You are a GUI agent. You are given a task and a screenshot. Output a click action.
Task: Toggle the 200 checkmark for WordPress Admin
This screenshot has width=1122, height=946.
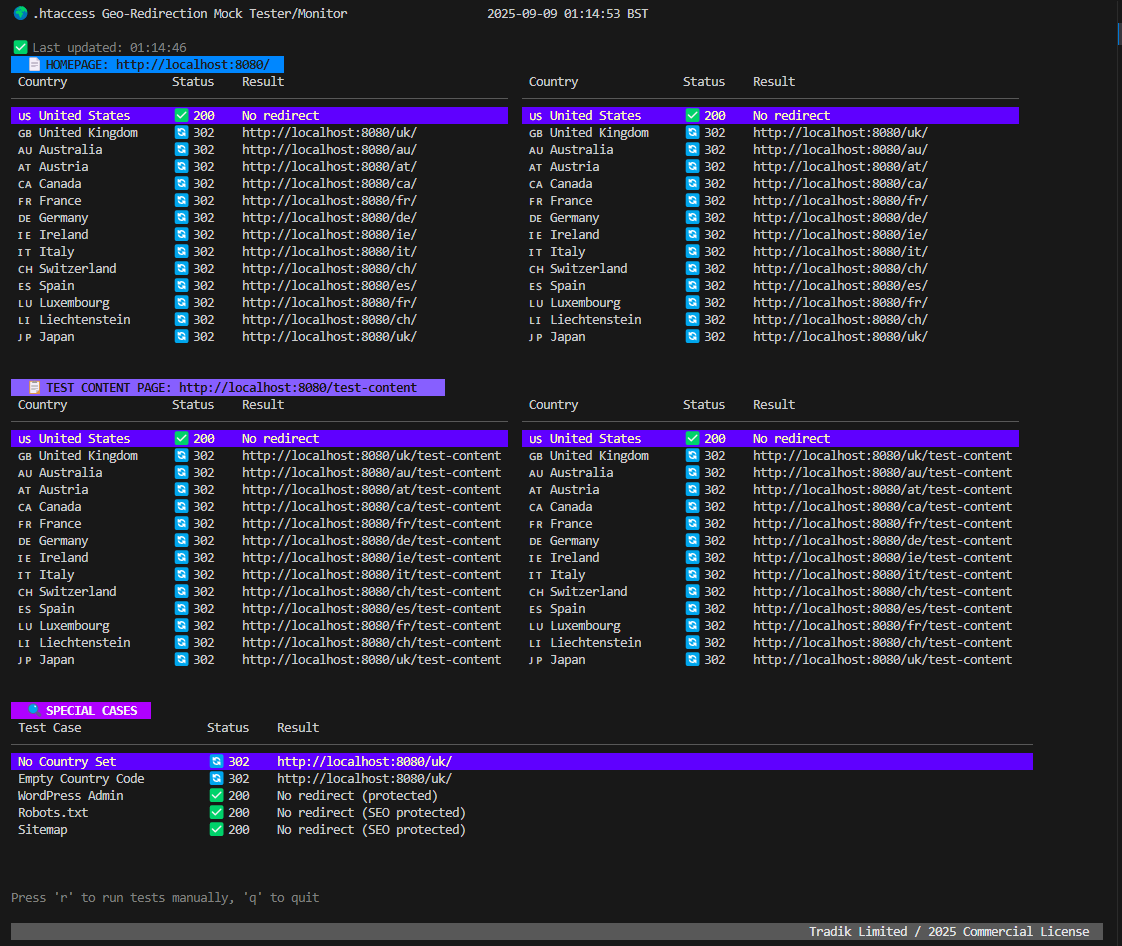click(x=216, y=795)
